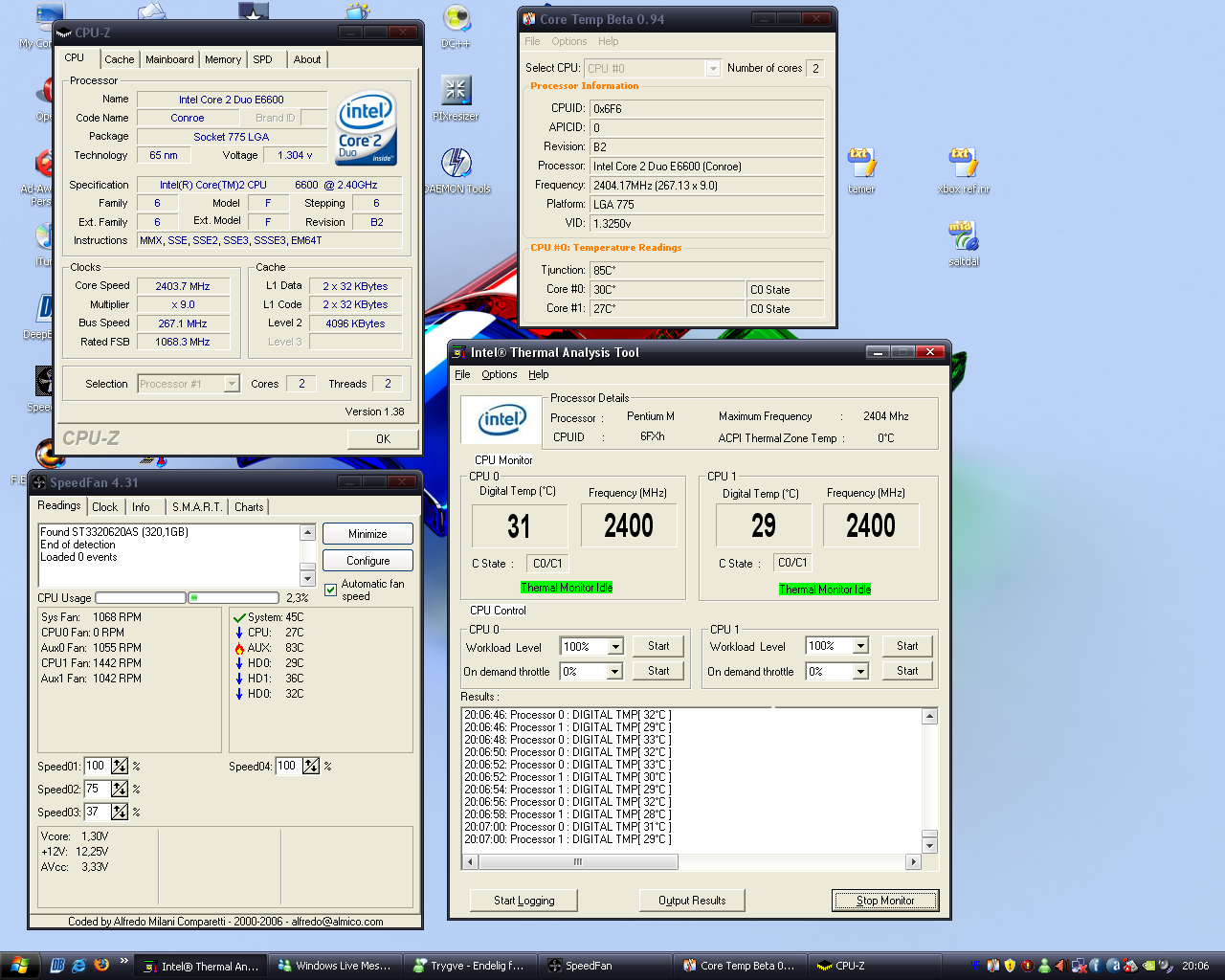This screenshot has width=1225, height=980.
Task: Click the Intel Core 2 Duo logo in CPU-Z
Action: coord(366,128)
